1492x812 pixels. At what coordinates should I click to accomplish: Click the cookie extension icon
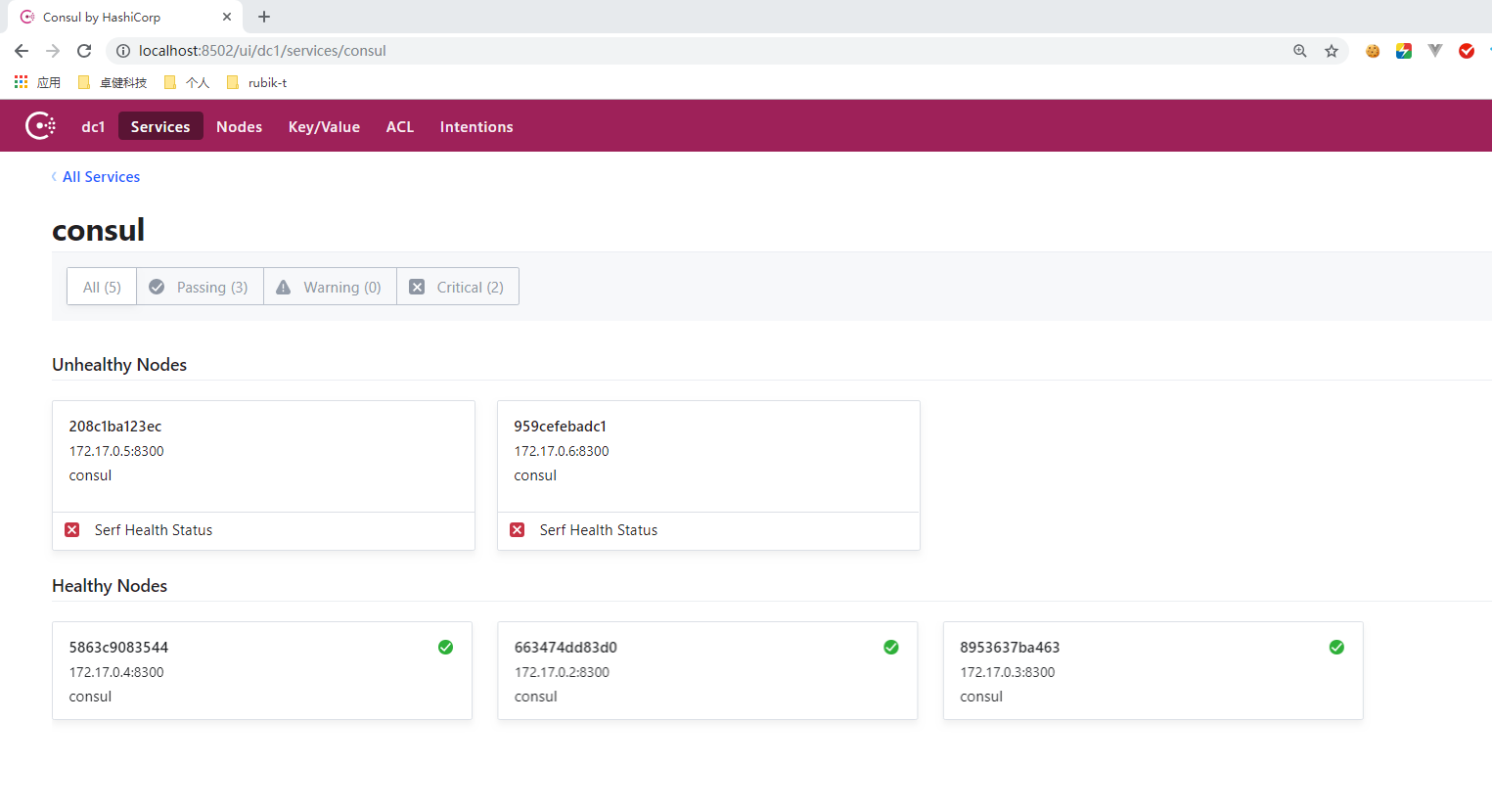[x=1373, y=51]
